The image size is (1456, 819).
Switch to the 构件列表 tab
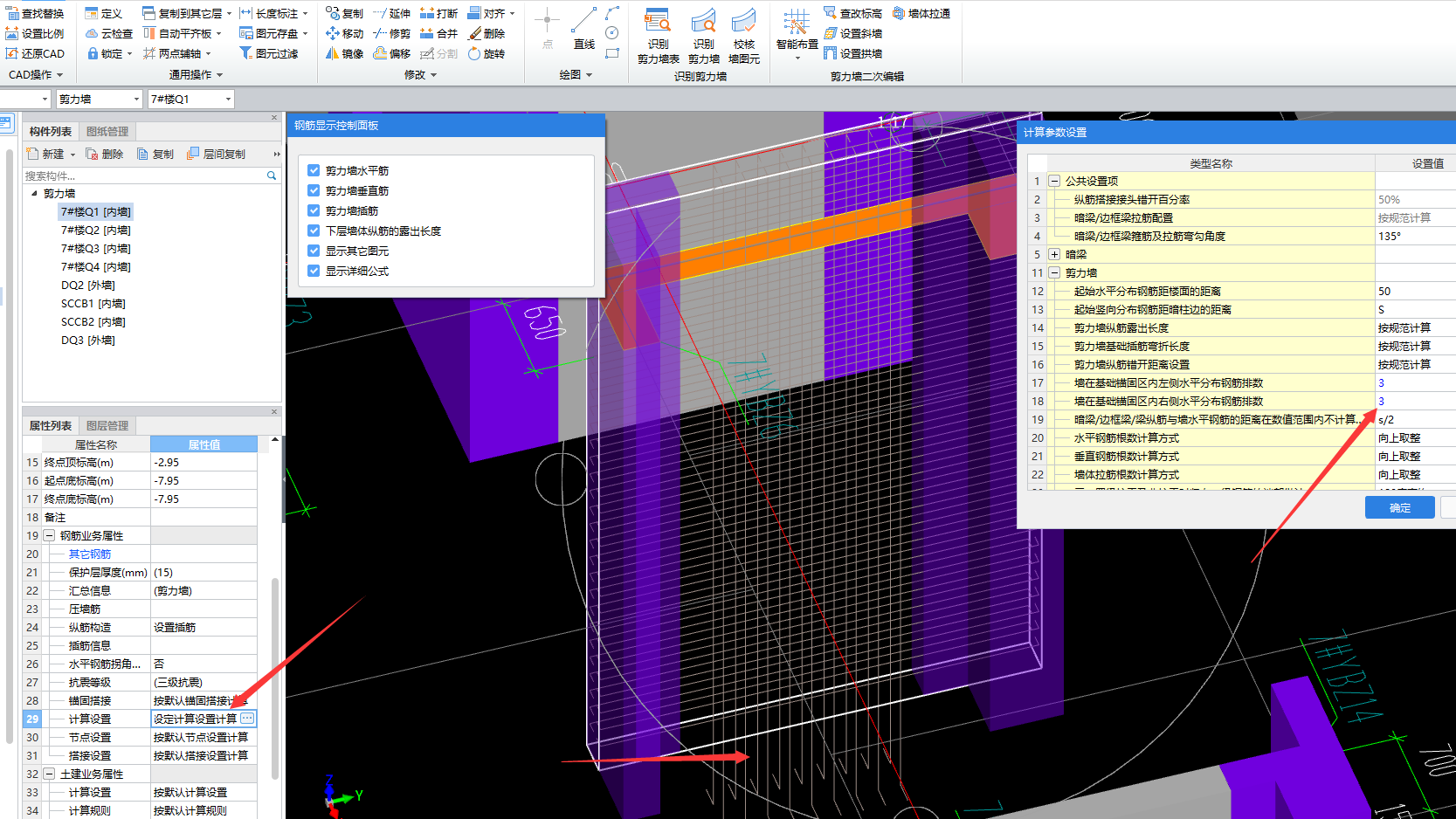click(x=51, y=131)
